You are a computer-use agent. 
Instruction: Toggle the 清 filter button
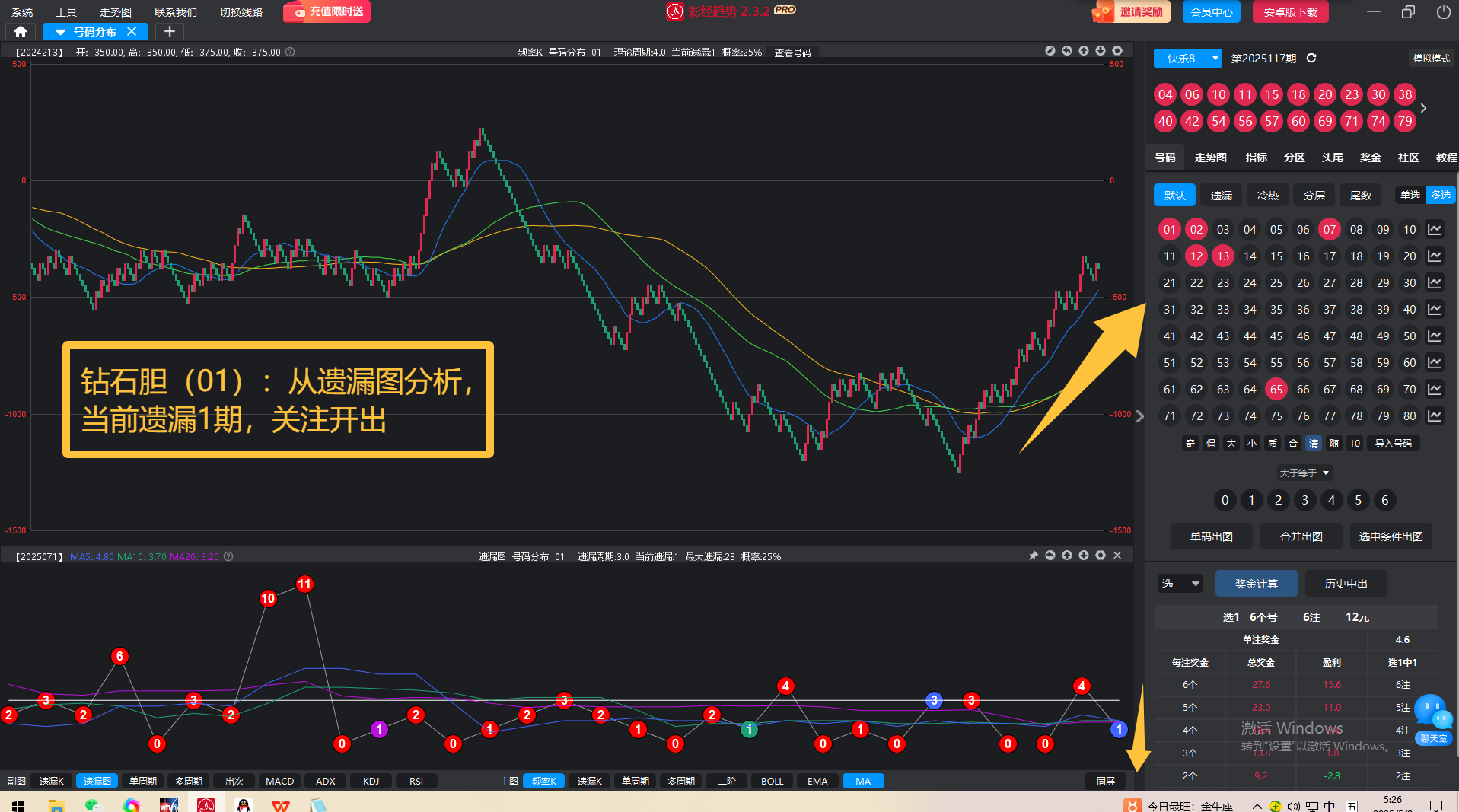click(x=1314, y=443)
